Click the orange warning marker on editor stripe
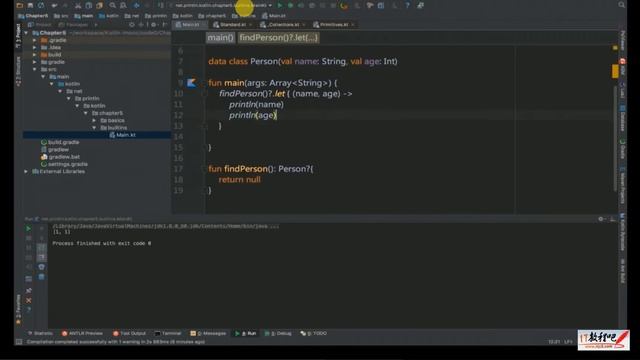 [x=615, y=71]
